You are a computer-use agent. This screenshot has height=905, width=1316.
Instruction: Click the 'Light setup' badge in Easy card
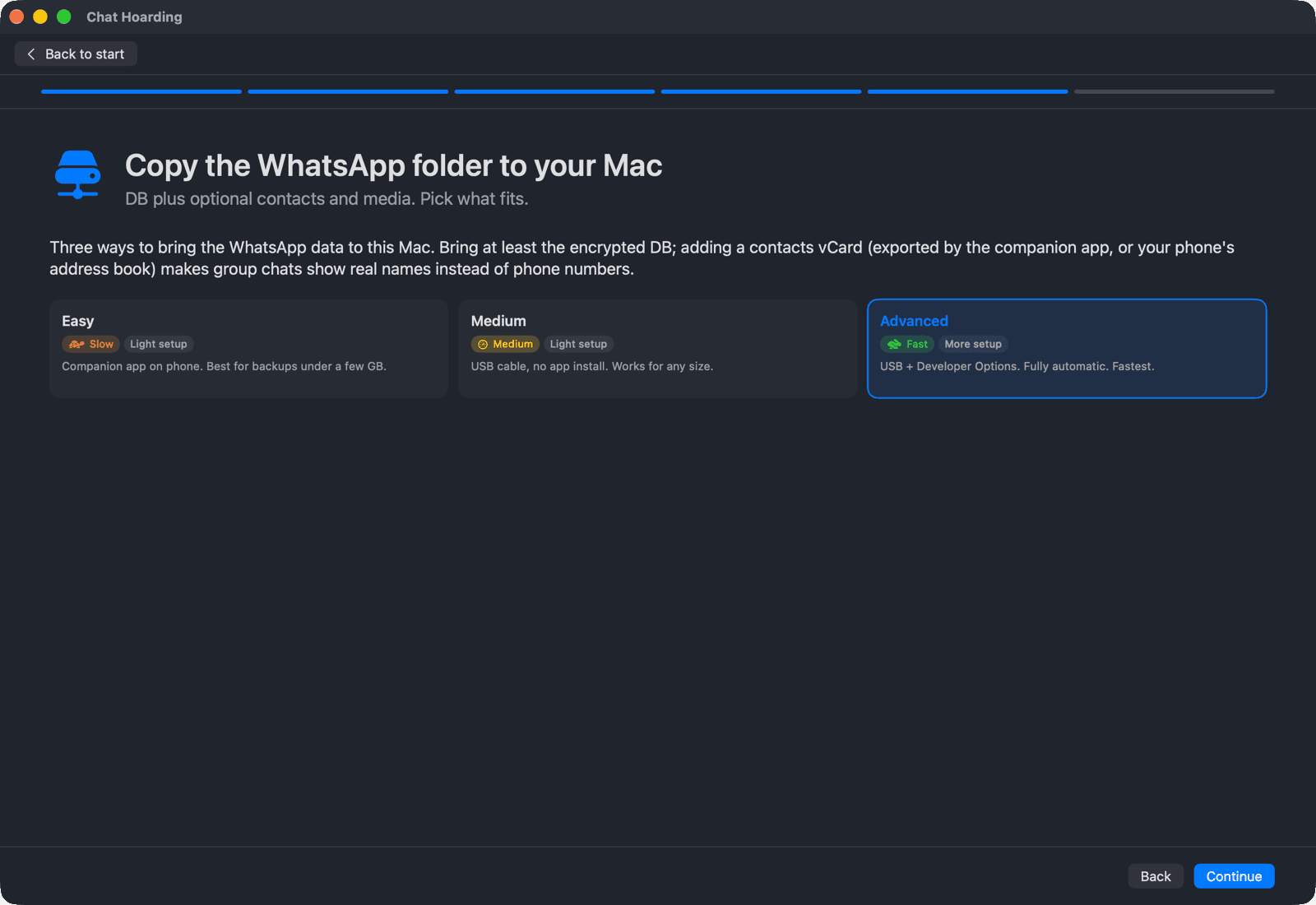[x=159, y=344]
